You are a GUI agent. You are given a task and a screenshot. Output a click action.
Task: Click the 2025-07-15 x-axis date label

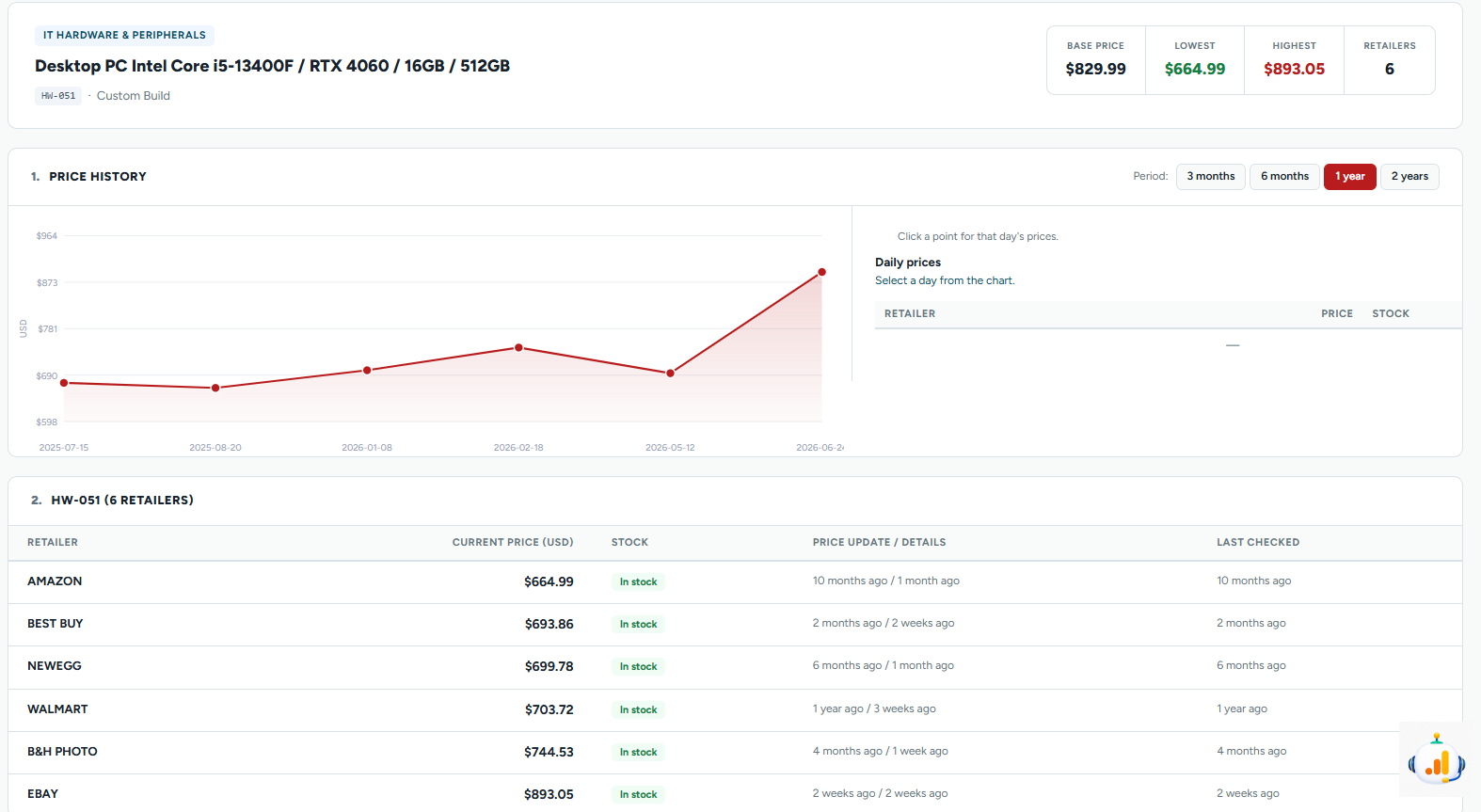point(64,448)
